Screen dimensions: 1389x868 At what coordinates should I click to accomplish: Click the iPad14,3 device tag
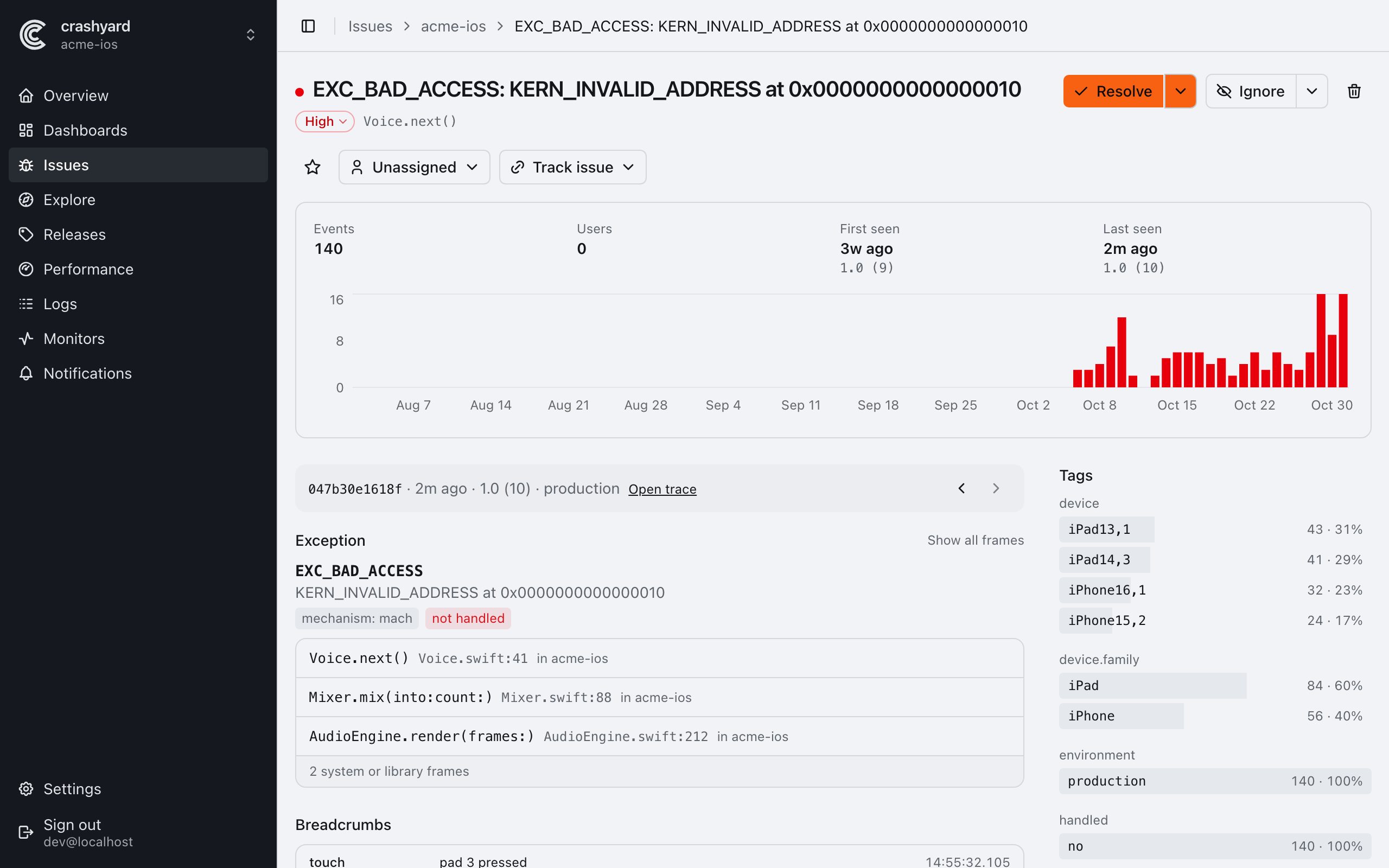[1215, 560]
